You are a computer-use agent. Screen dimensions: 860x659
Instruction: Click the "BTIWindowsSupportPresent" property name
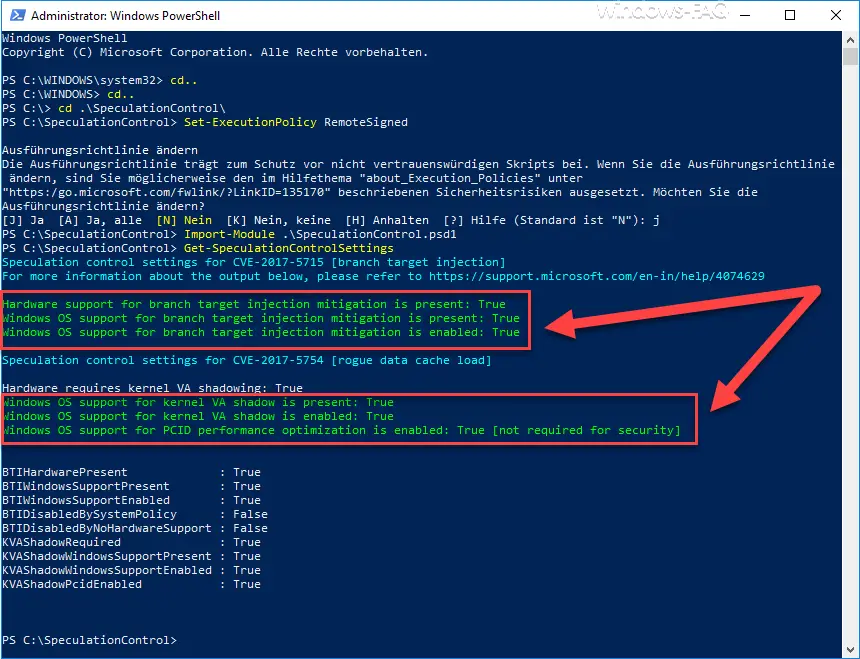[86, 486]
